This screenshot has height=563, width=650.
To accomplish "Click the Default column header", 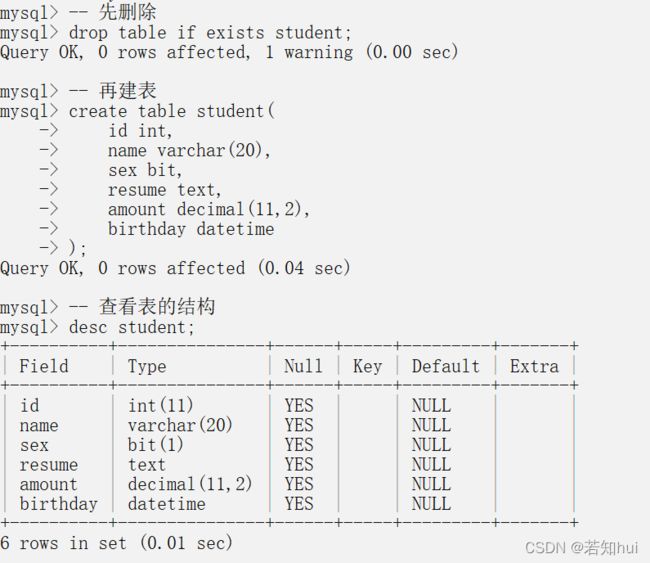I will (446, 366).
